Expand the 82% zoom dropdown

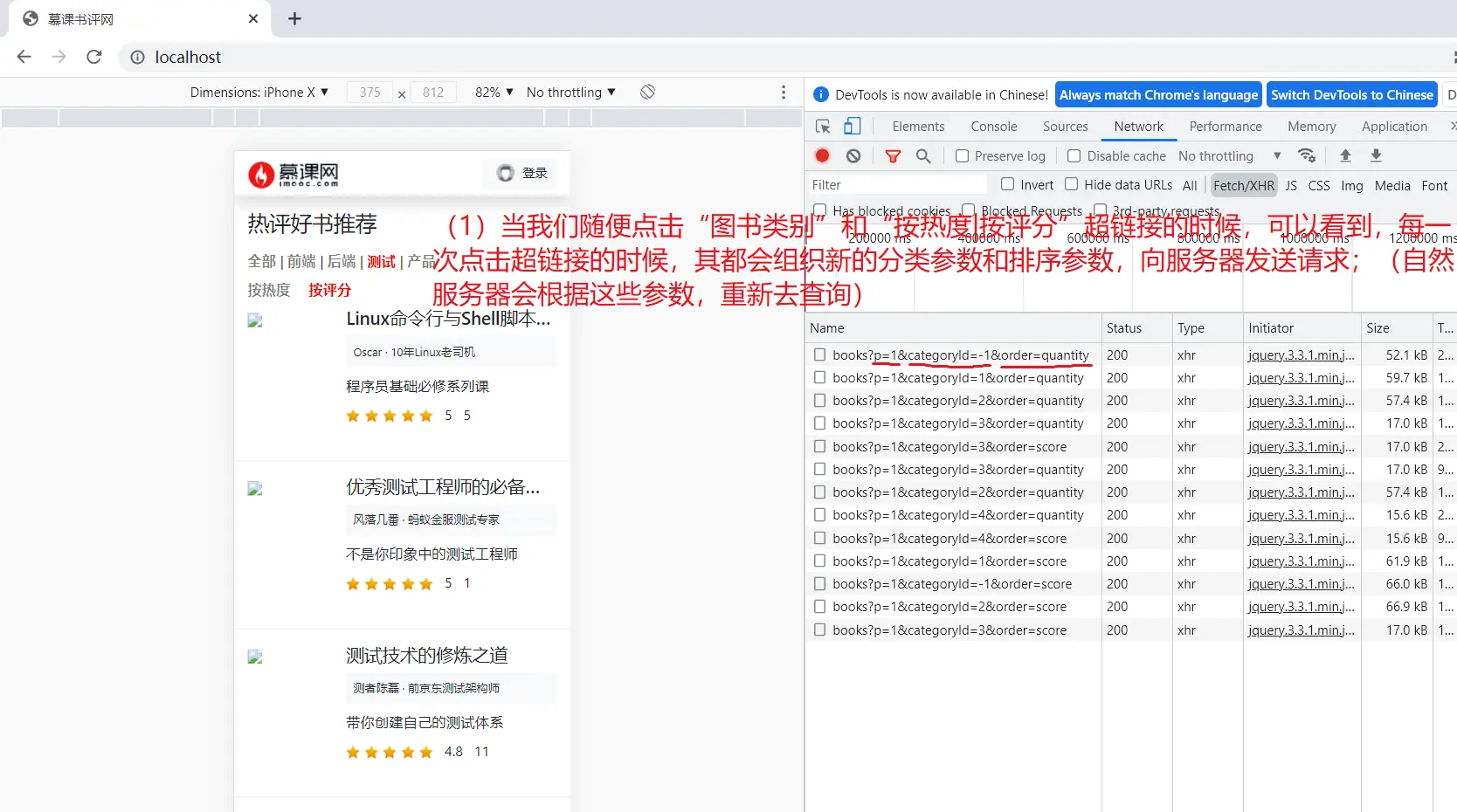[494, 92]
